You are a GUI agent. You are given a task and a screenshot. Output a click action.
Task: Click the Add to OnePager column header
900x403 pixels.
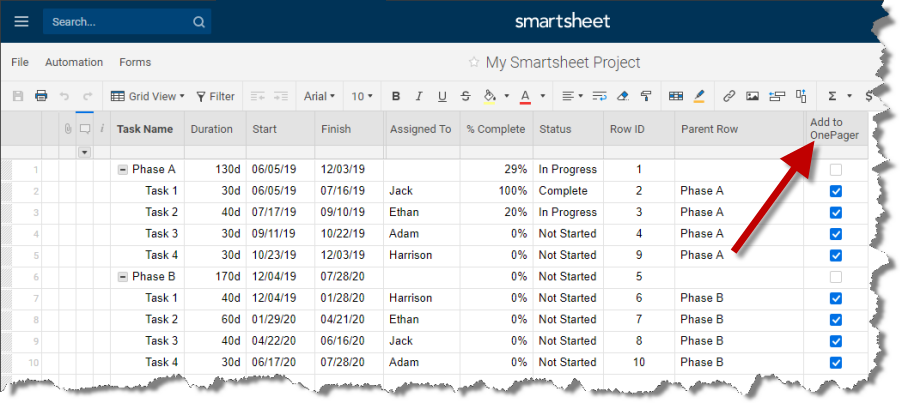[x=834, y=129]
